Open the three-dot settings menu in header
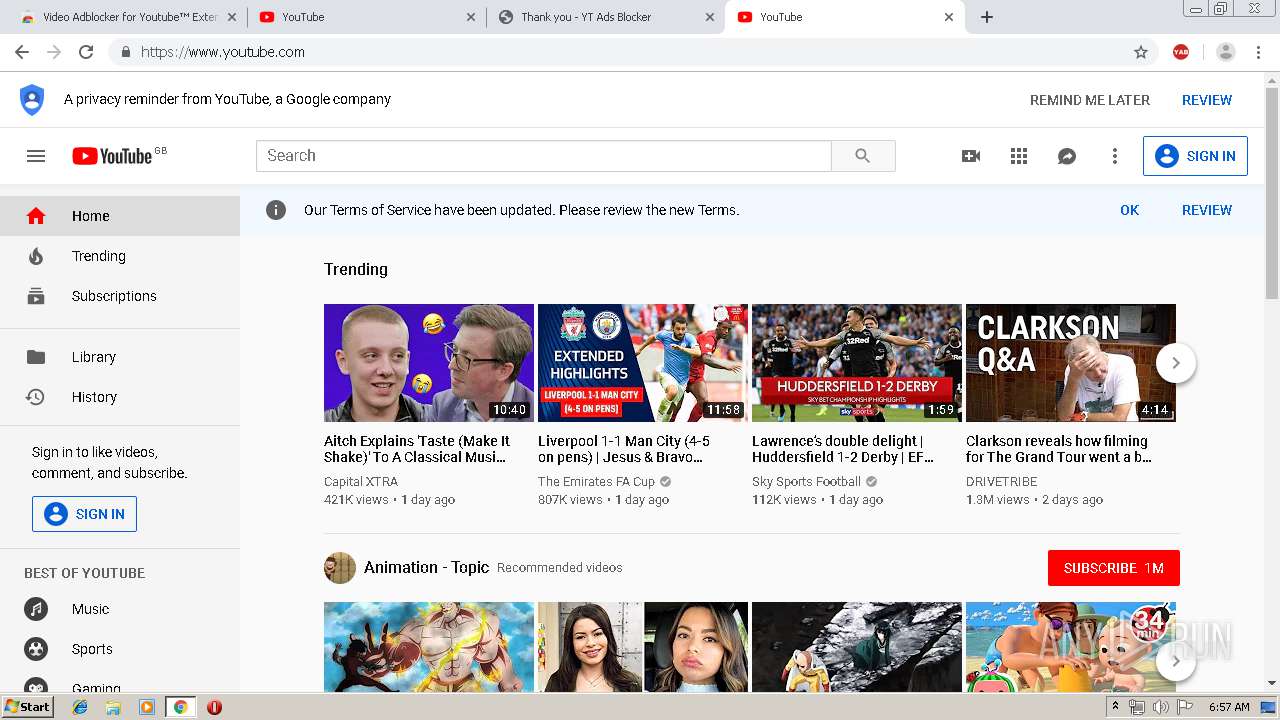The width and height of the screenshot is (1280, 720). (x=1115, y=156)
